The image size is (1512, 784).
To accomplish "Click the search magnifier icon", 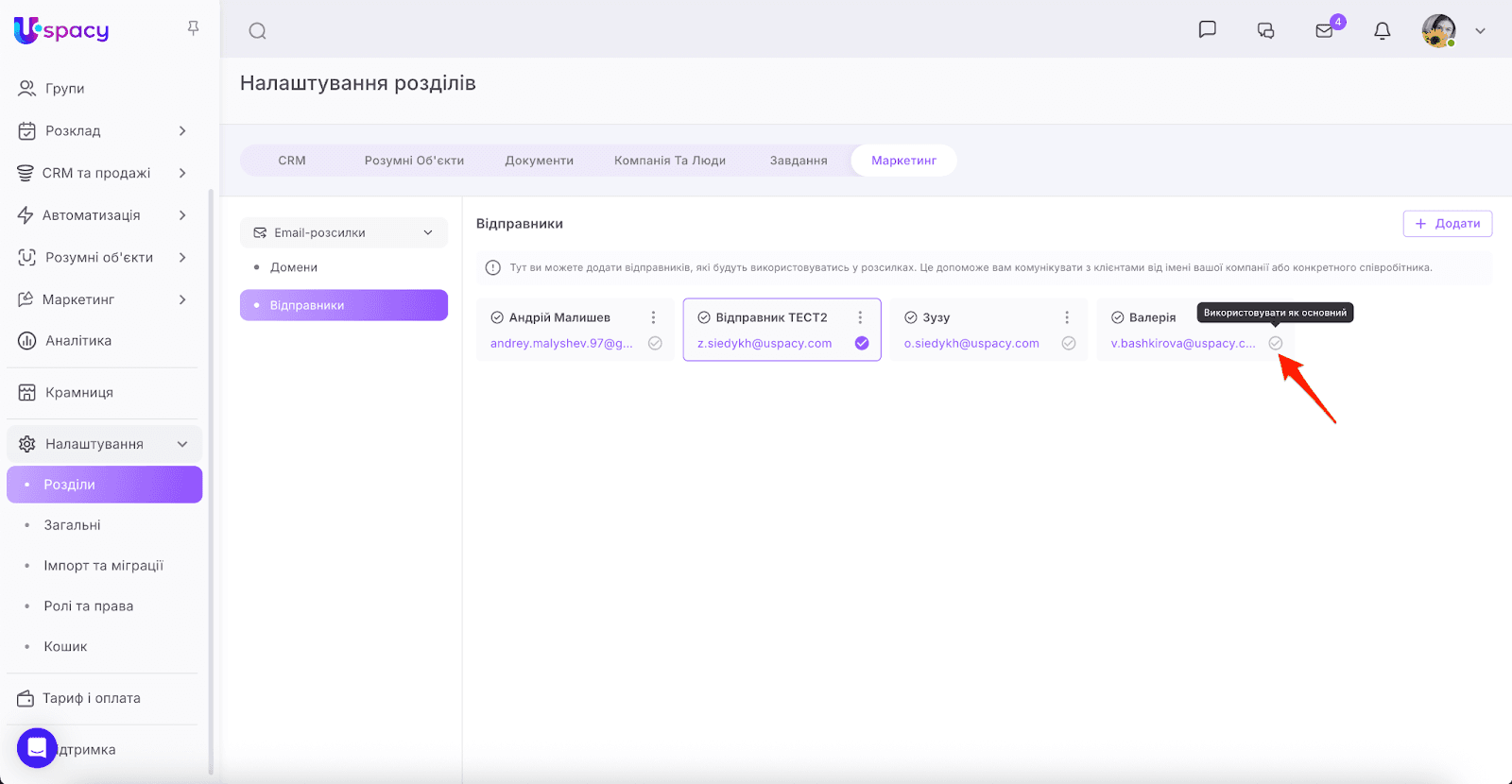I will (x=257, y=31).
